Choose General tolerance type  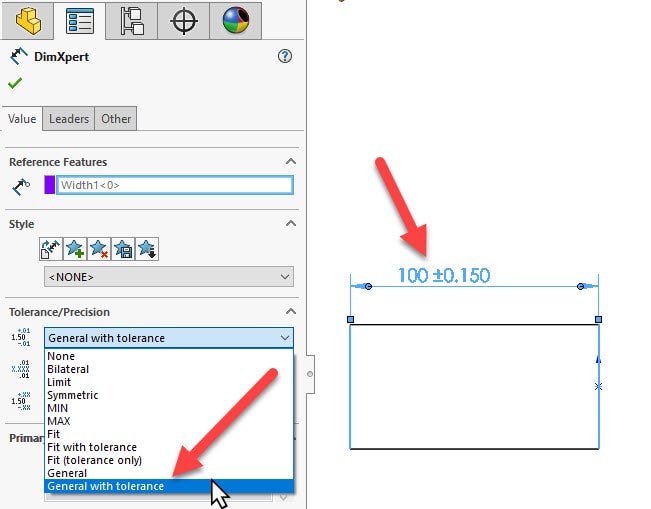[x=169, y=473]
